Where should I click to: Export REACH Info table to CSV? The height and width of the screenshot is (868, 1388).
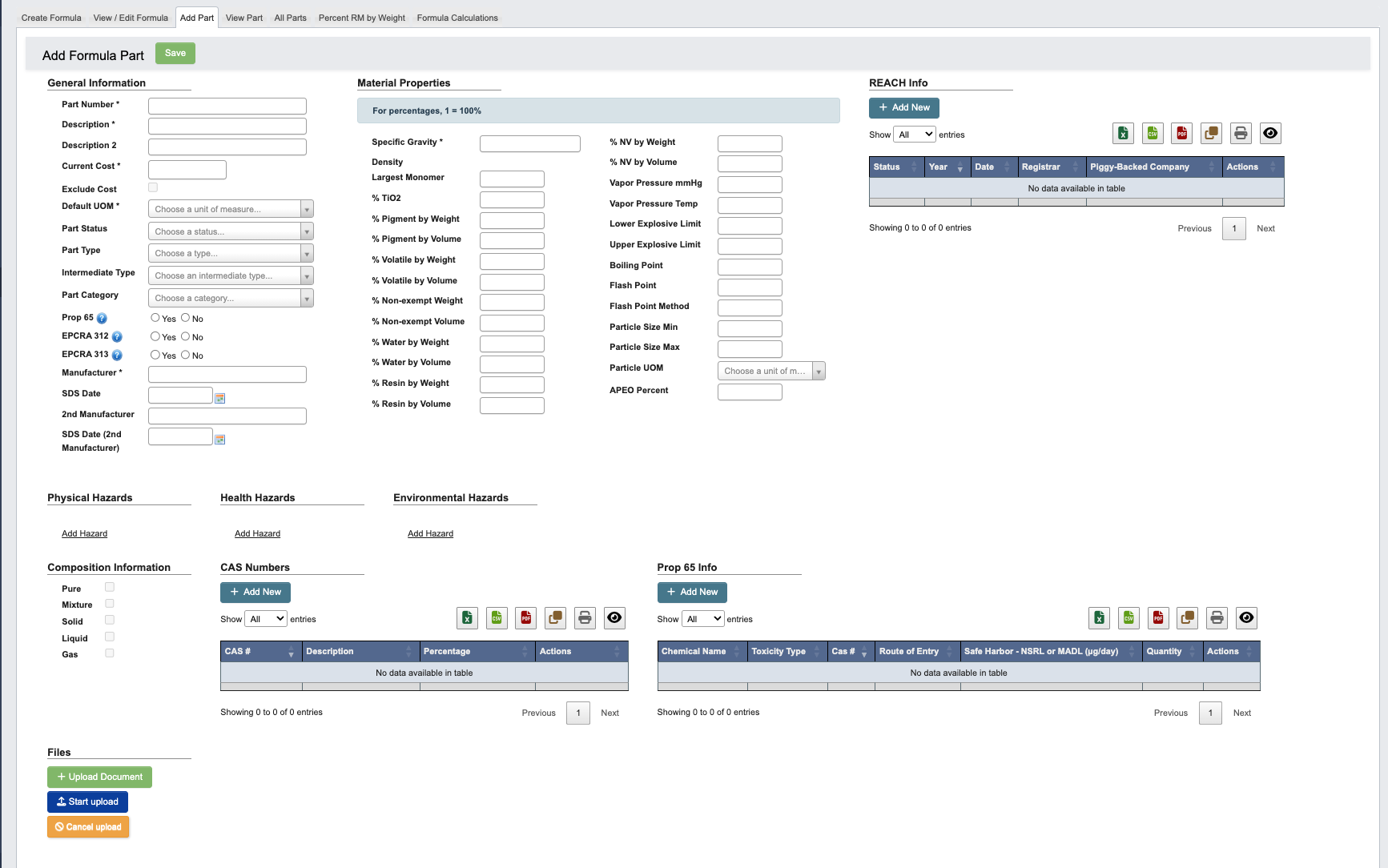(1153, 134)
